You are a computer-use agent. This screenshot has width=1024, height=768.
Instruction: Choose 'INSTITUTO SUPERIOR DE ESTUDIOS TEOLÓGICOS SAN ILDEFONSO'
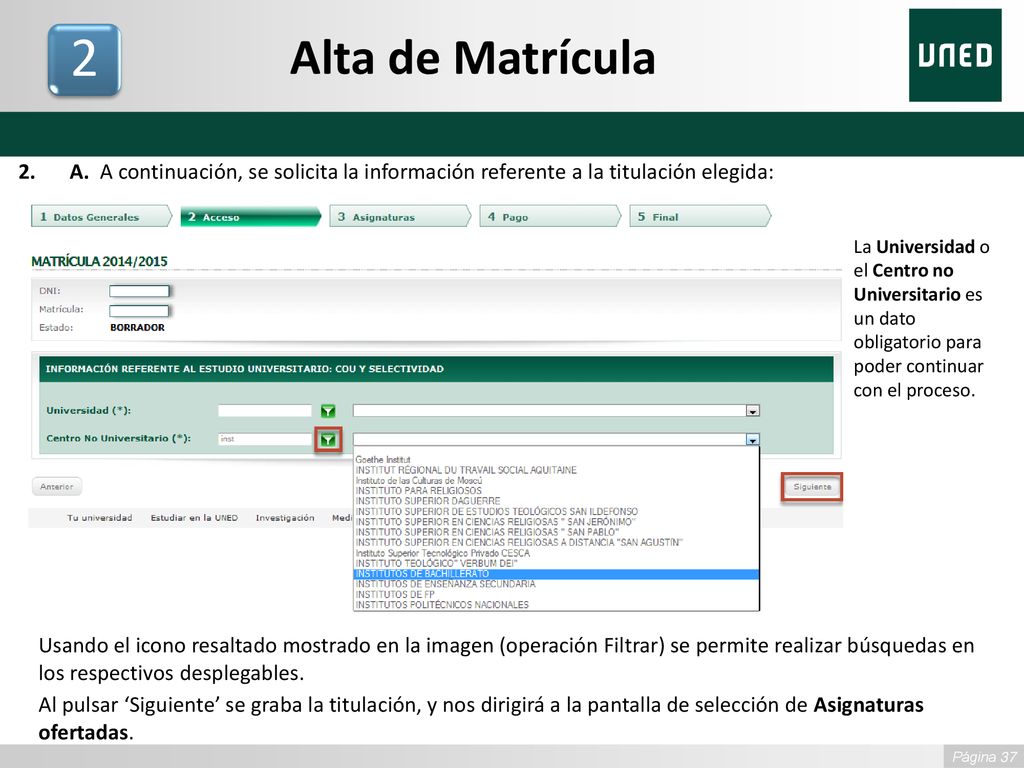[556, 511]
